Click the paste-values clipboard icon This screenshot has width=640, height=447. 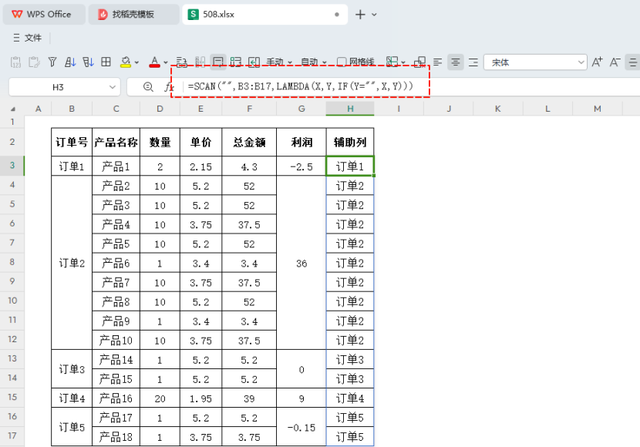pos(16,62)
